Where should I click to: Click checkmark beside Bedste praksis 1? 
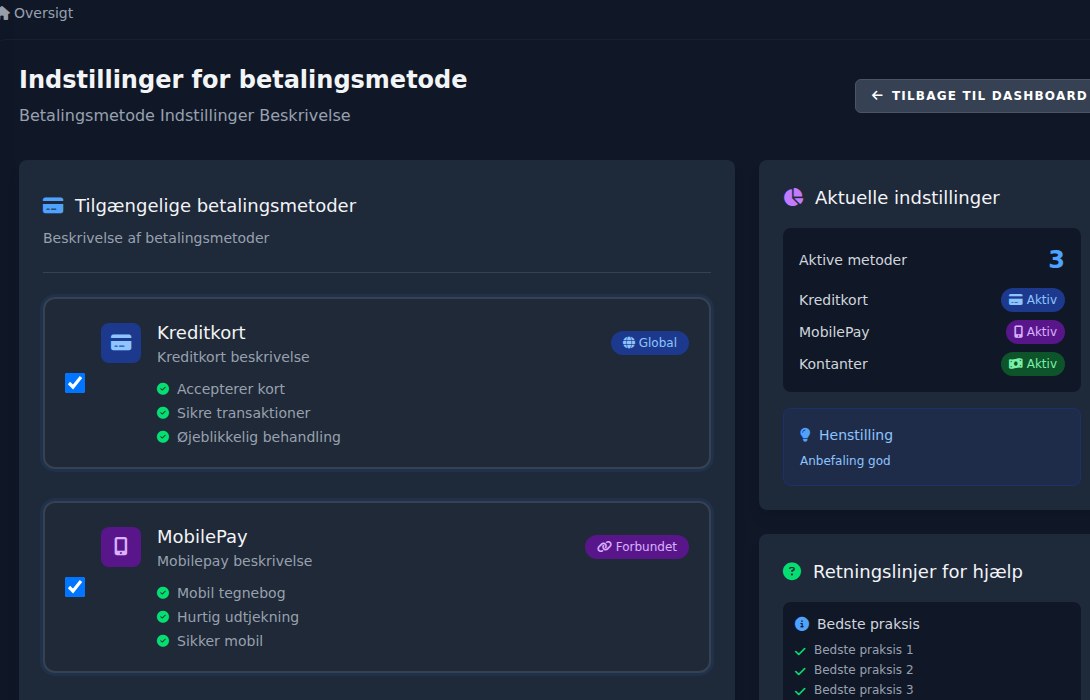(x=800, y=651)
